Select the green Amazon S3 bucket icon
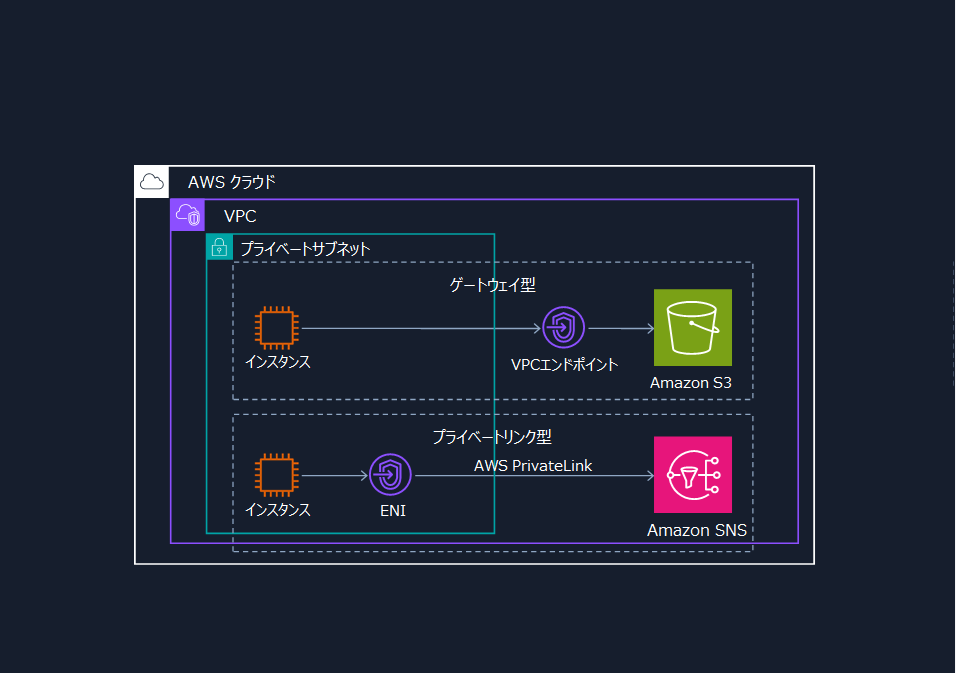This screenshot has width=956, height=674. point(692,328)
